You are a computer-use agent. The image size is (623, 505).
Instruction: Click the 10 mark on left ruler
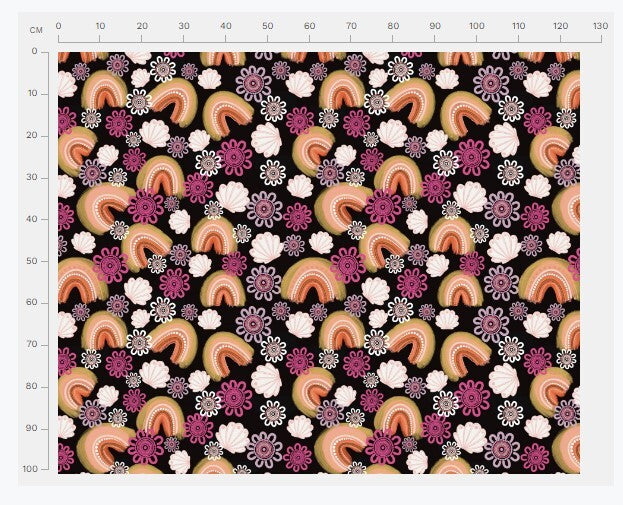click(x=32, y=93)
